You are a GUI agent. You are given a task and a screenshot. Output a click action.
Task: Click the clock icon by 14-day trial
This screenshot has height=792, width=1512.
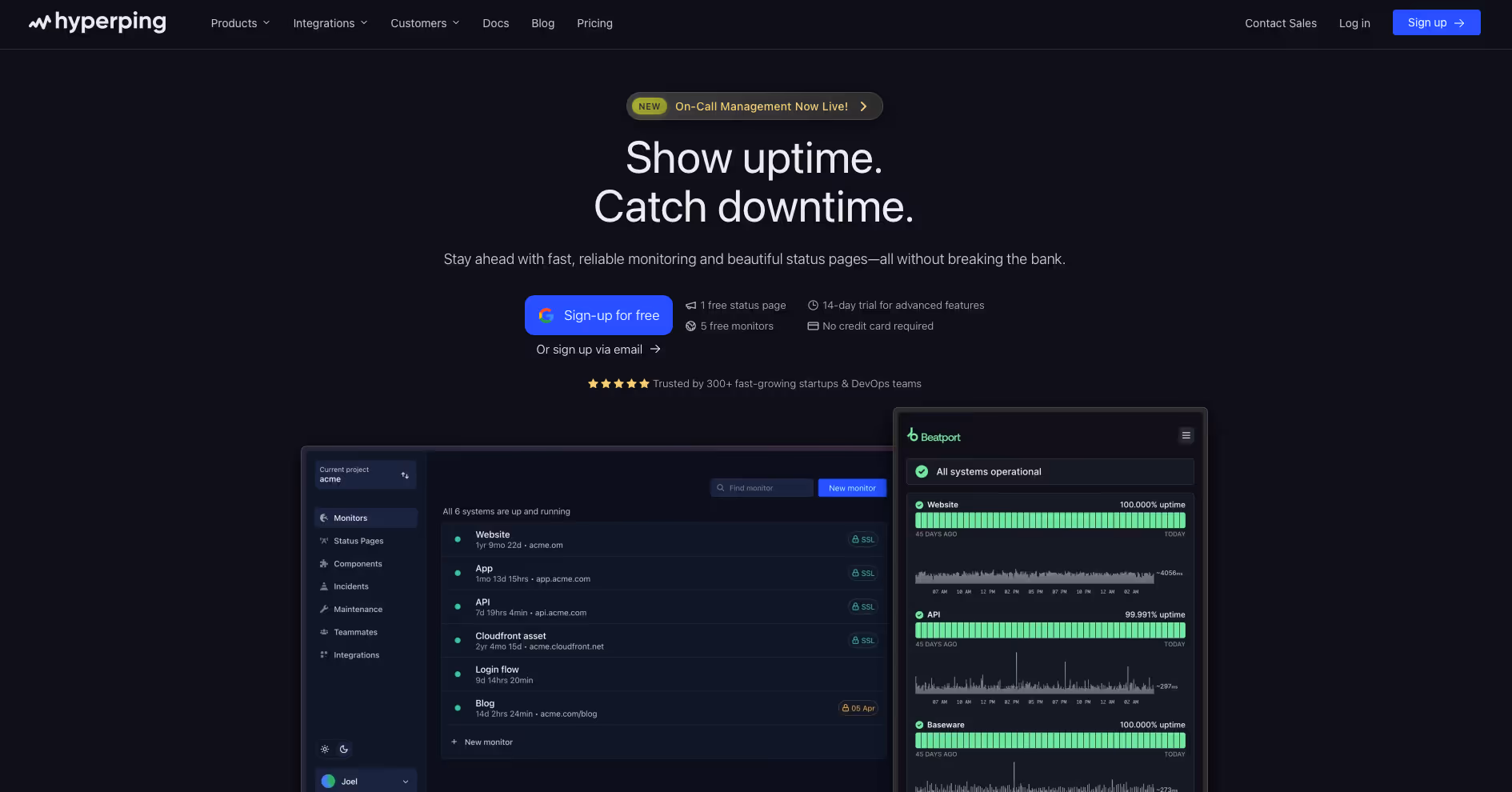pyautogui.click(x=813, y=306)
